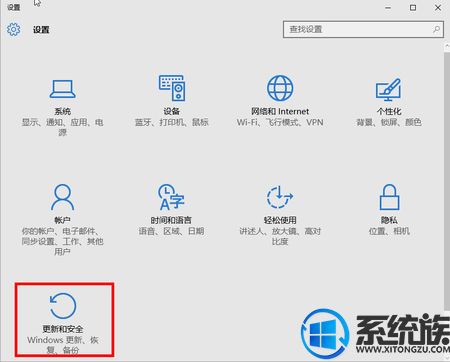450x362 pixels.
Task: Click the 背景、锁屏、颜色 description
Action: coord(389,122)
